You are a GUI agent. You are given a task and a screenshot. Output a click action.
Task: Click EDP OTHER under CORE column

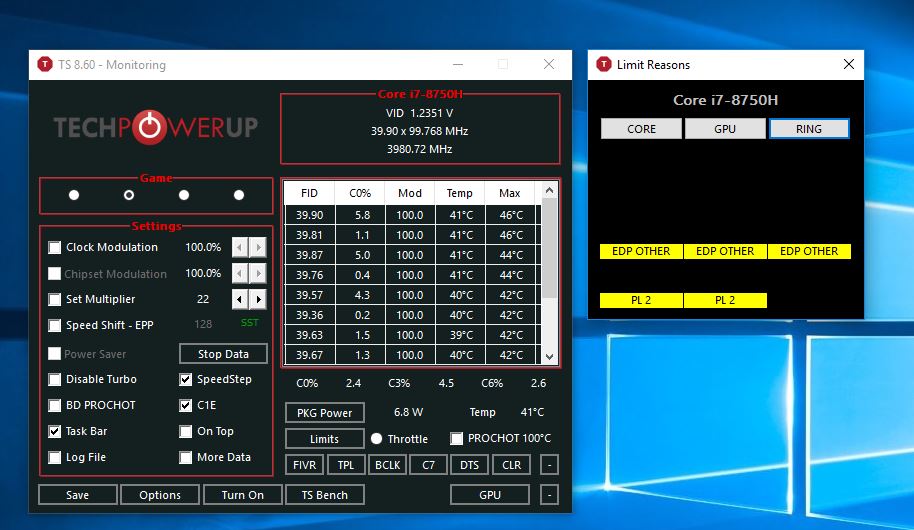[x=641, y=251]
